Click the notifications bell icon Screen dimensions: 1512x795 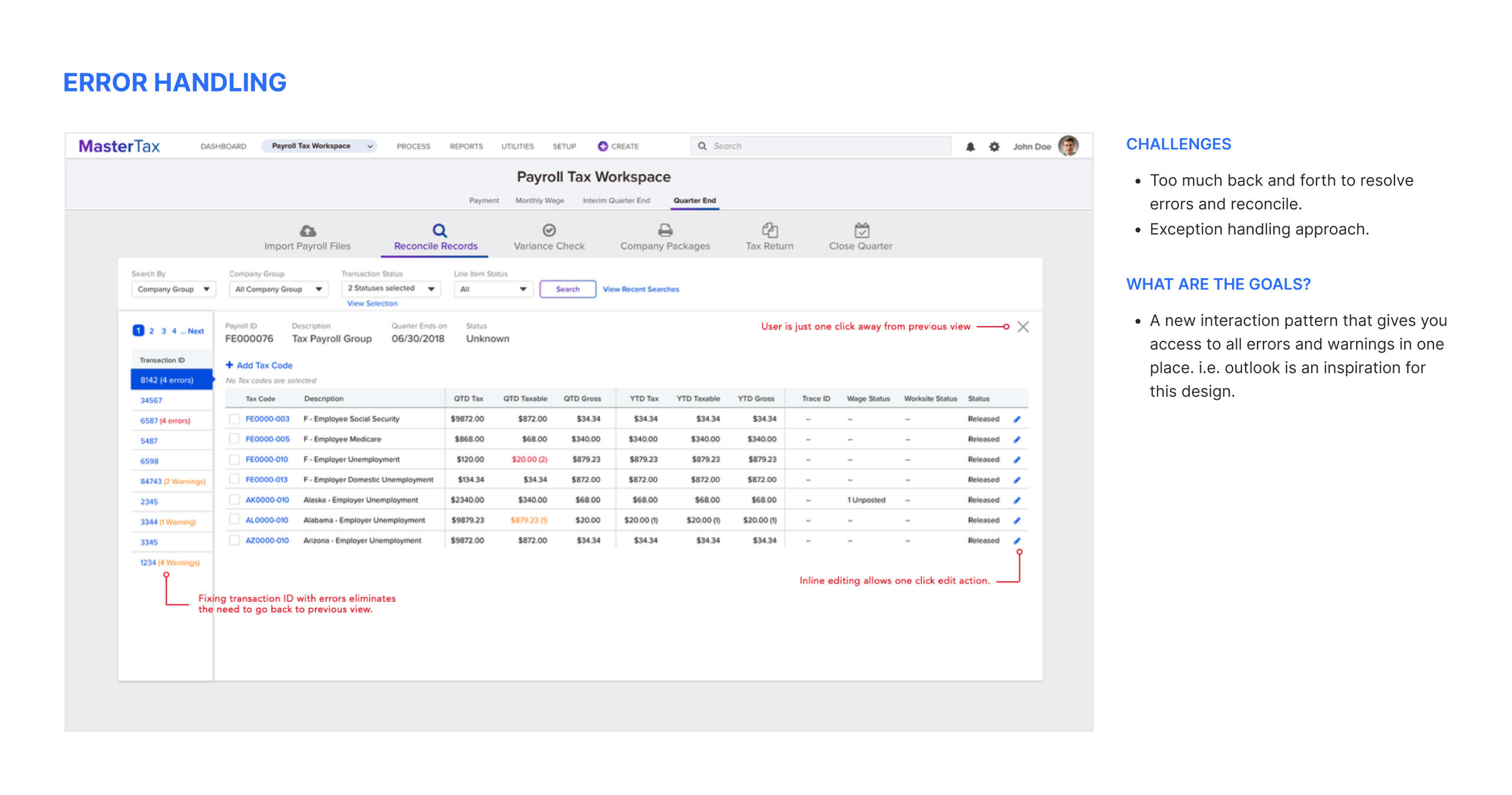(970, 146)
